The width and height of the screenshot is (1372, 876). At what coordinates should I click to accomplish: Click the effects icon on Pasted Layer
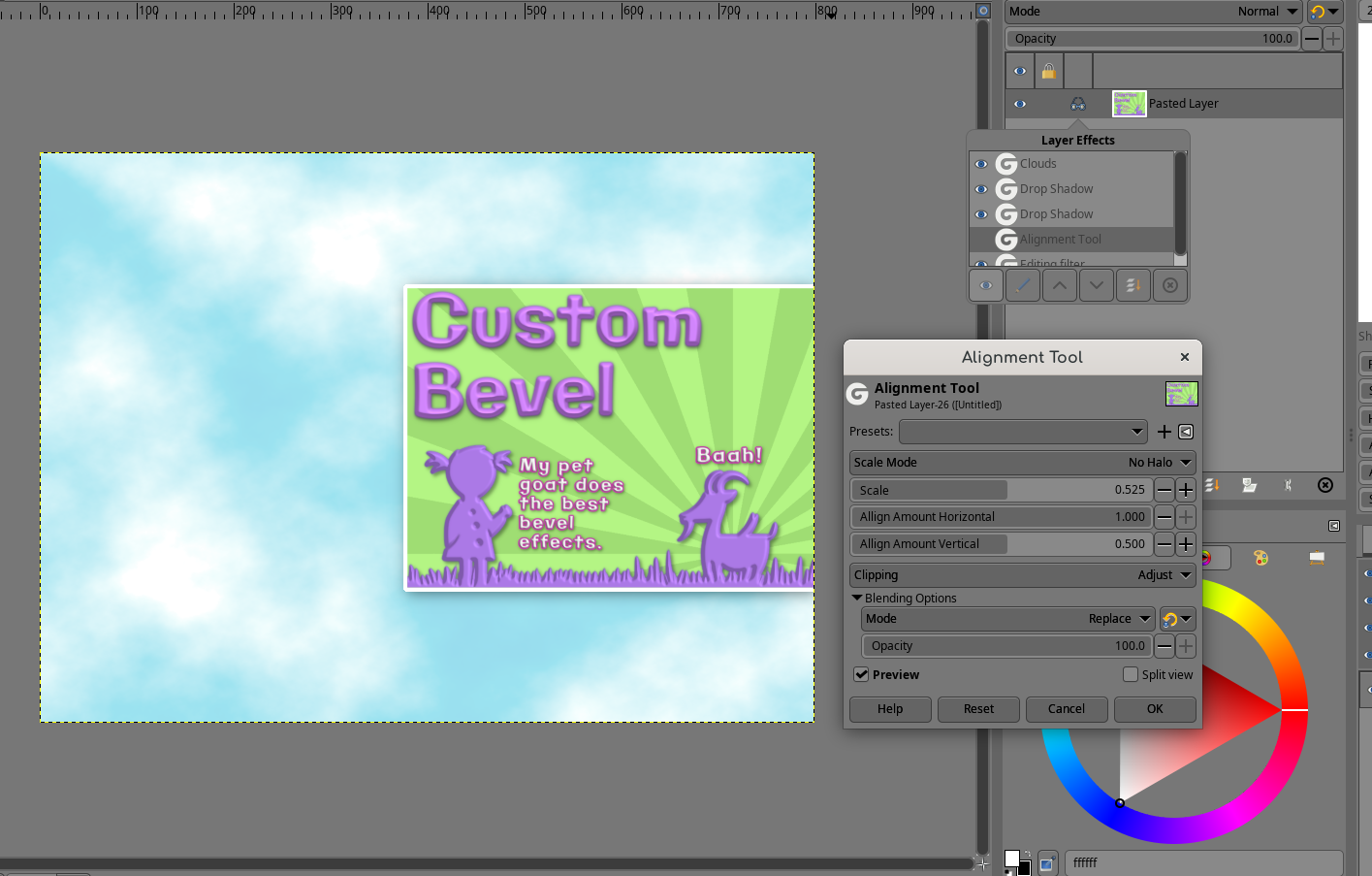coord(1078,104)
